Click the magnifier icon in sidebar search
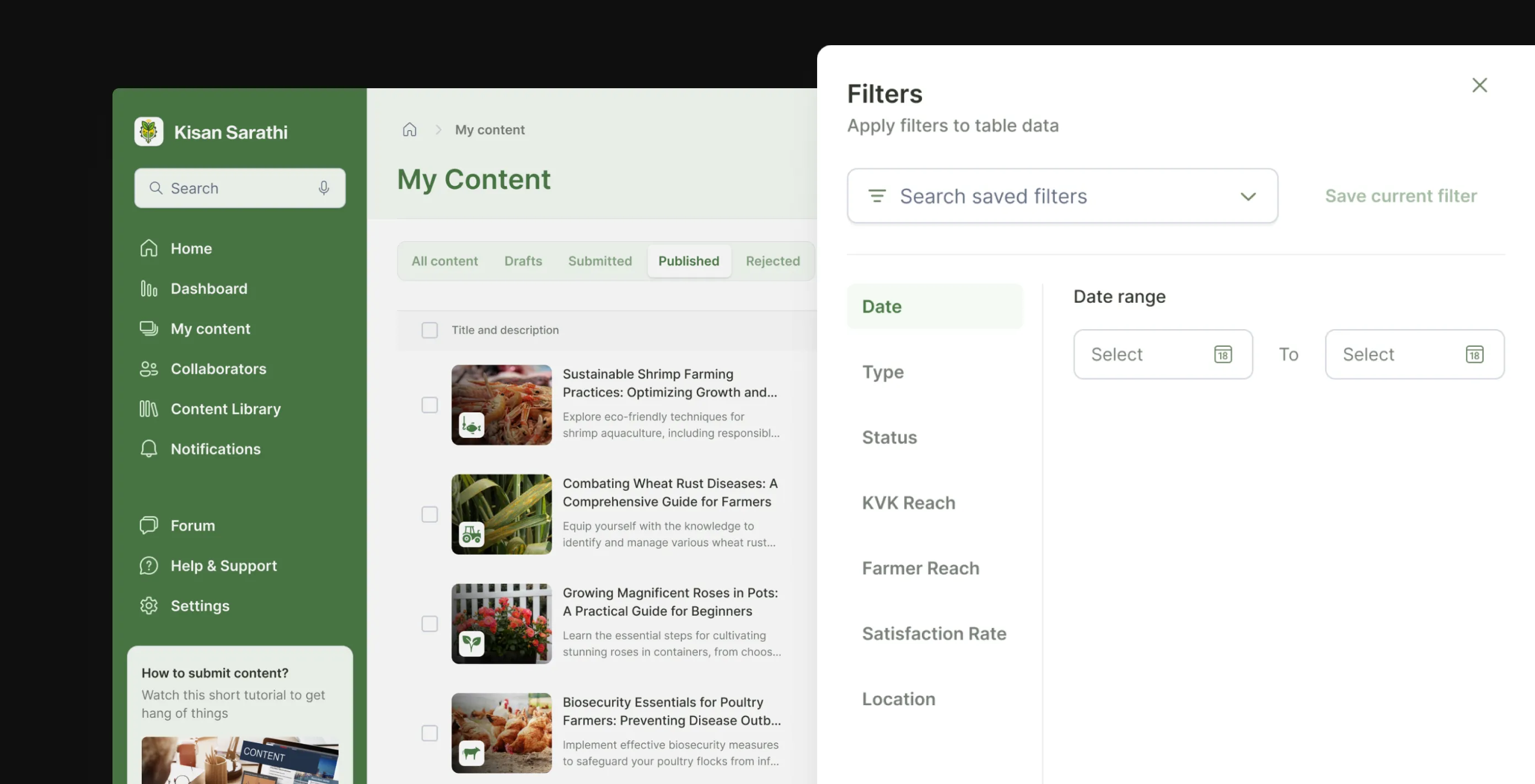The height and width of the screenshot is (784, 1535). tap(156, 188)
